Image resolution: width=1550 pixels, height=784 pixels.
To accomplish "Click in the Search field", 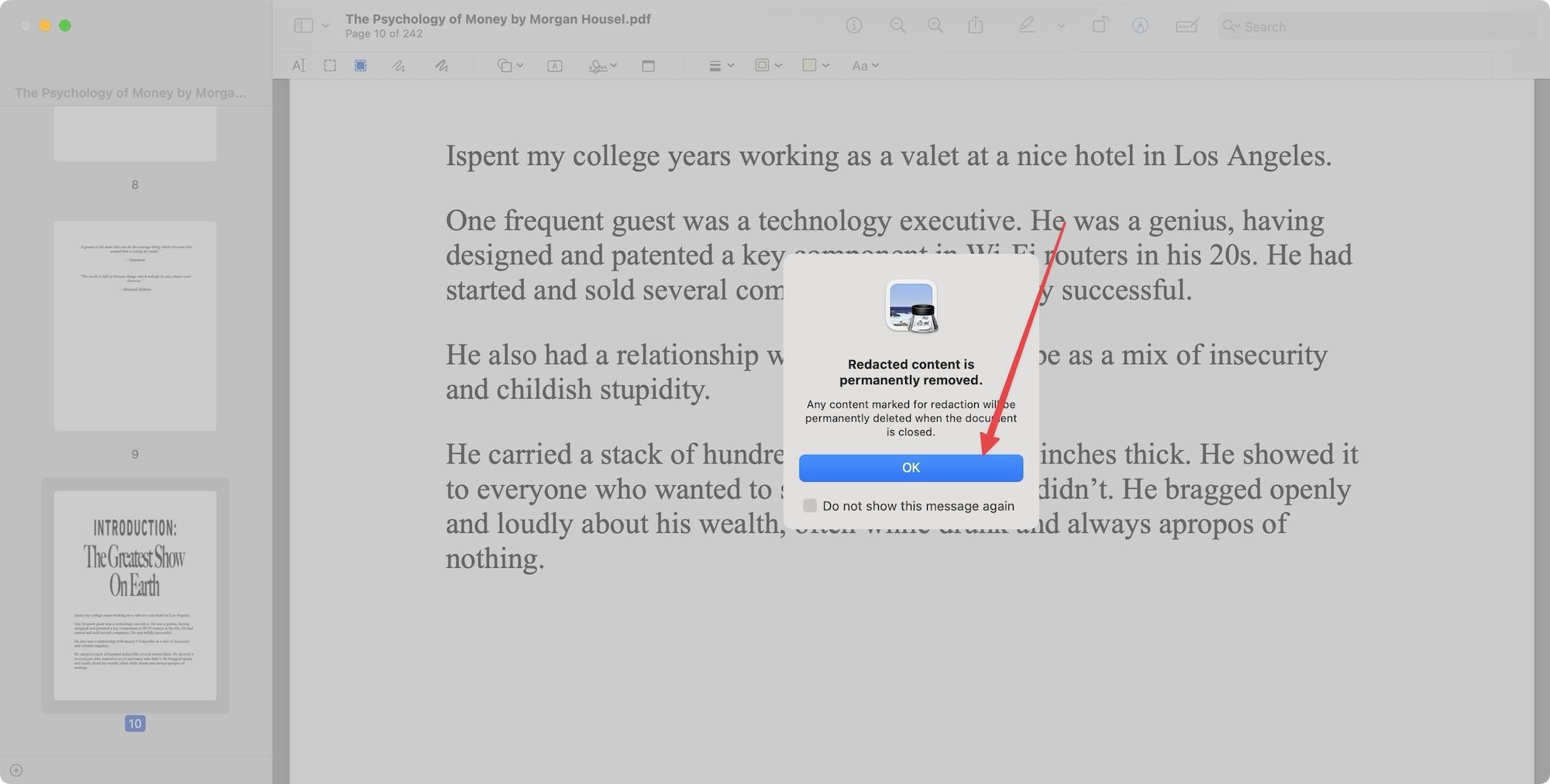I will [x=1379, y=26].
